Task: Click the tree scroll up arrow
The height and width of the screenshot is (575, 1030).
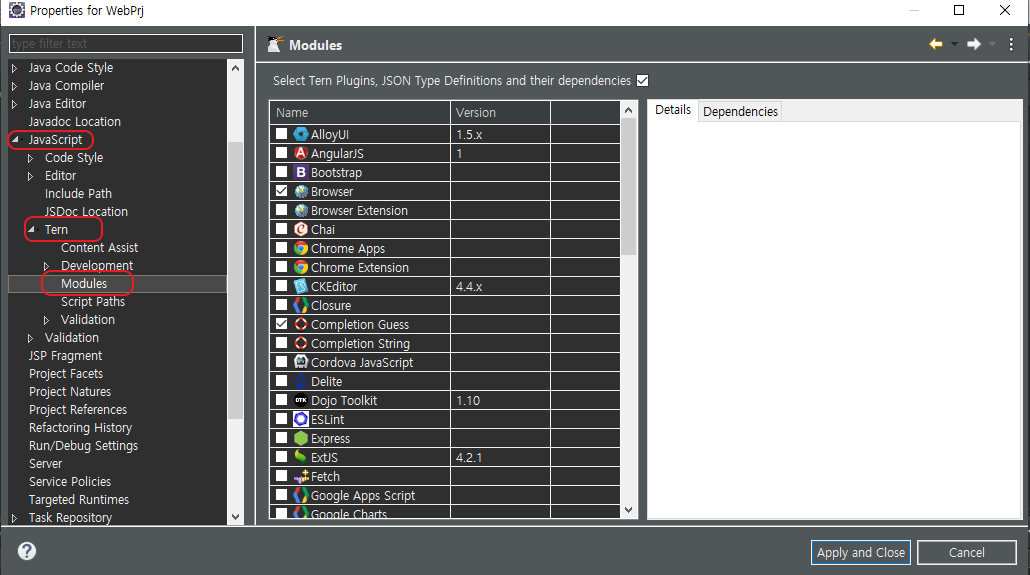Action: pyautogui.click(x=235, y=68)
